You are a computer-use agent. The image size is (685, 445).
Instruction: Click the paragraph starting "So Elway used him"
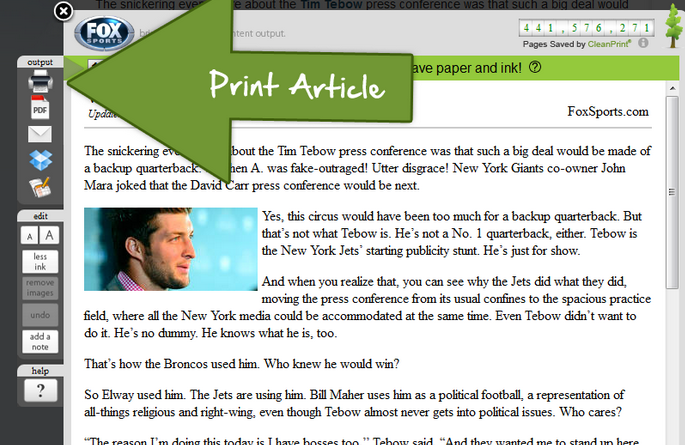354,404
